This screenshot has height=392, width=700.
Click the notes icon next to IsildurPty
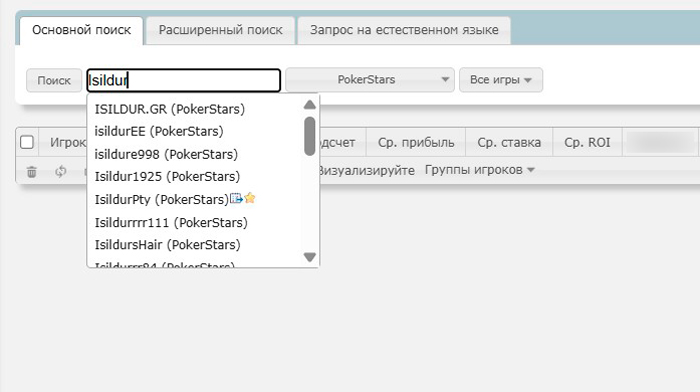pos(236,198)
